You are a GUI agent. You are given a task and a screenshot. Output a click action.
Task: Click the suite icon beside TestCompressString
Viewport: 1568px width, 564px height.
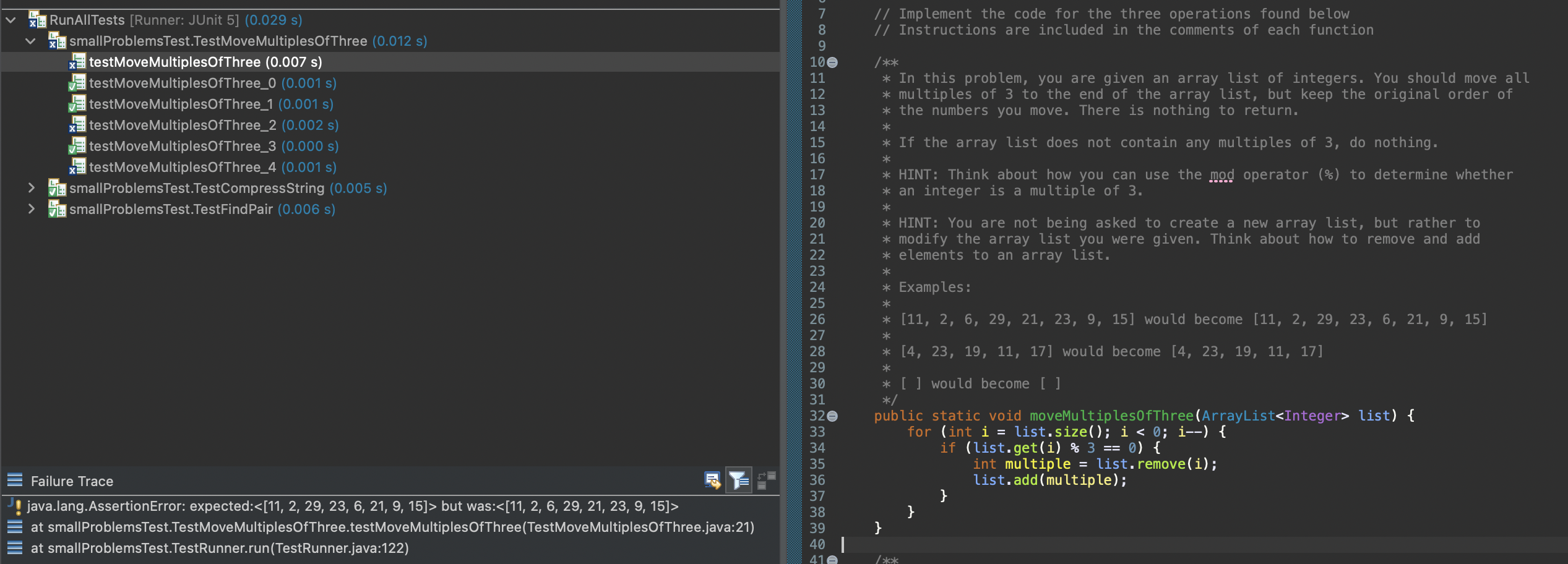[x=57, y=188]
